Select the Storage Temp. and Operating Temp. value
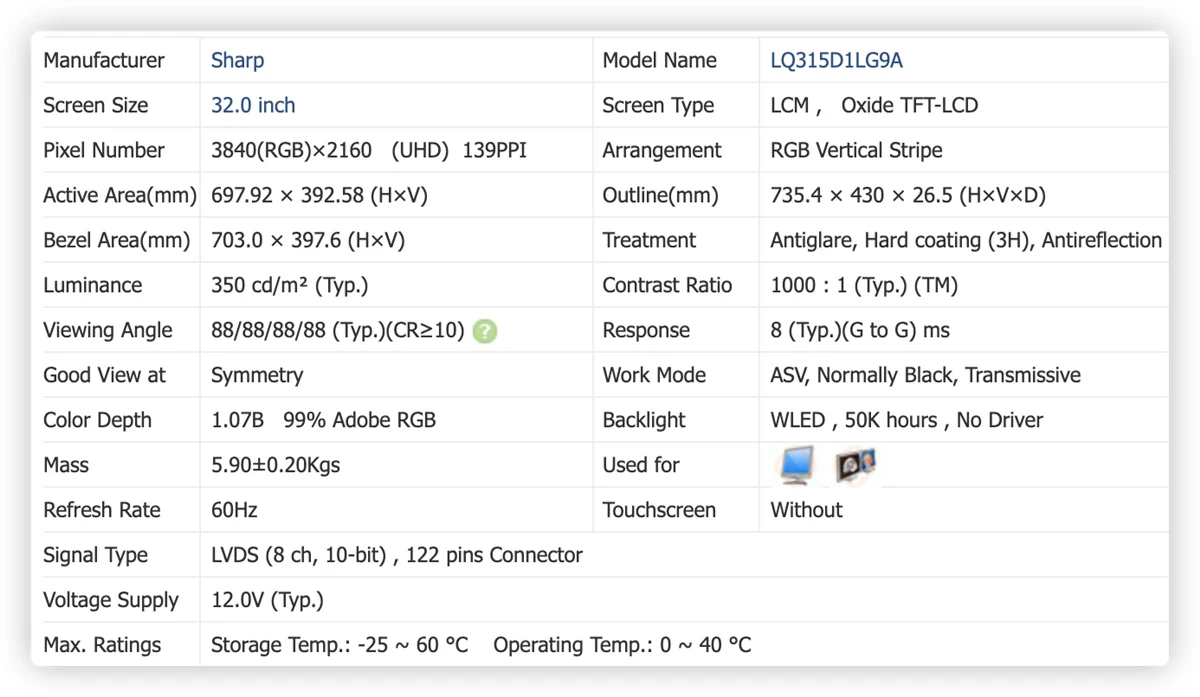 coord(481,645)
